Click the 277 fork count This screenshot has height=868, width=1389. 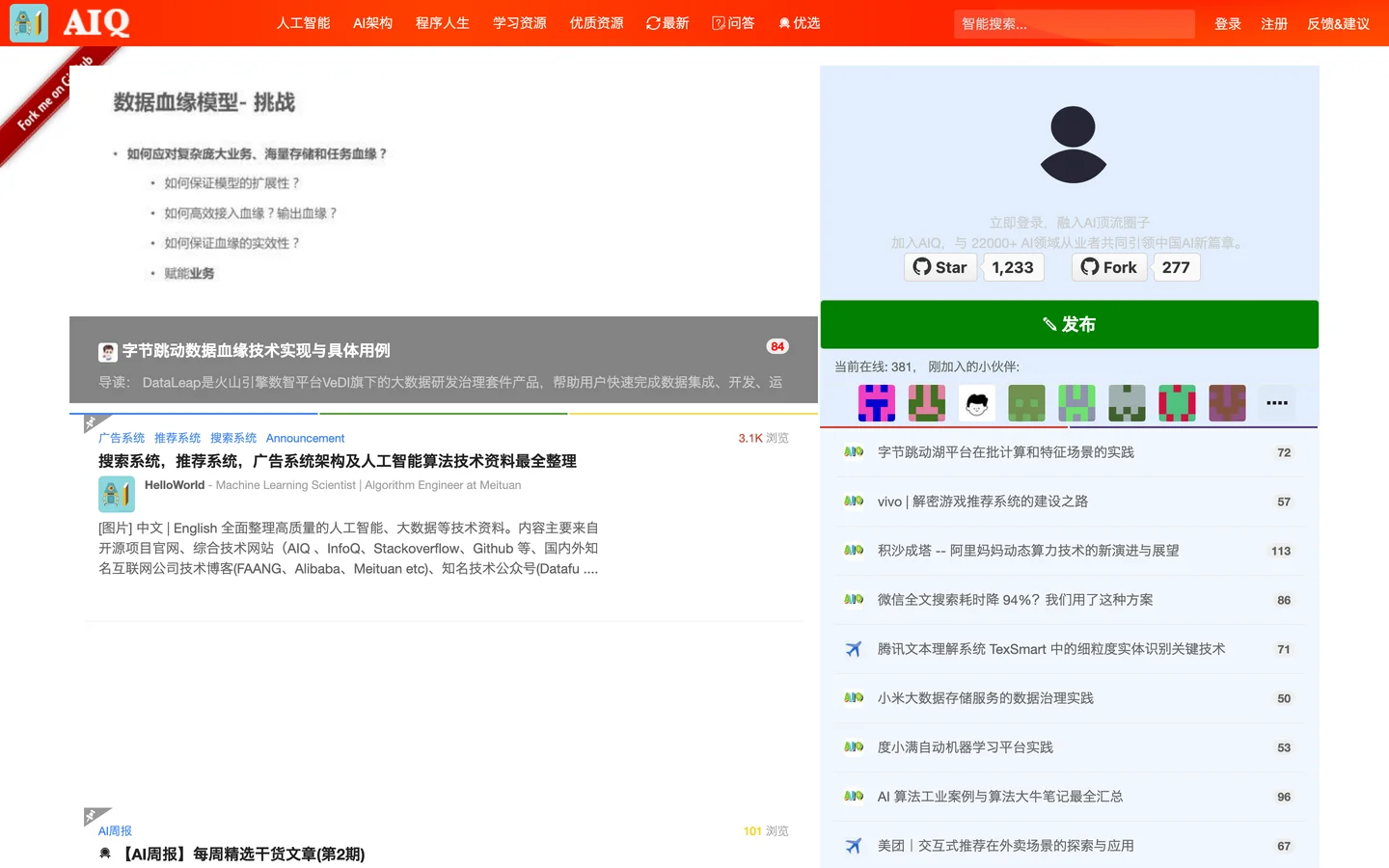[1176, 267]
